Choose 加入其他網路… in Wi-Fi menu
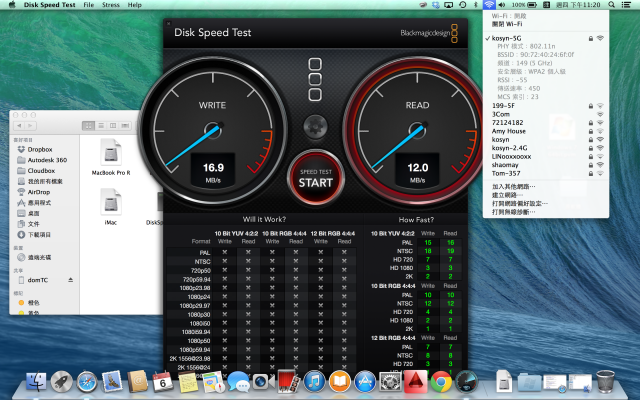The image size is (640, 400). click(x=546, y=187)
